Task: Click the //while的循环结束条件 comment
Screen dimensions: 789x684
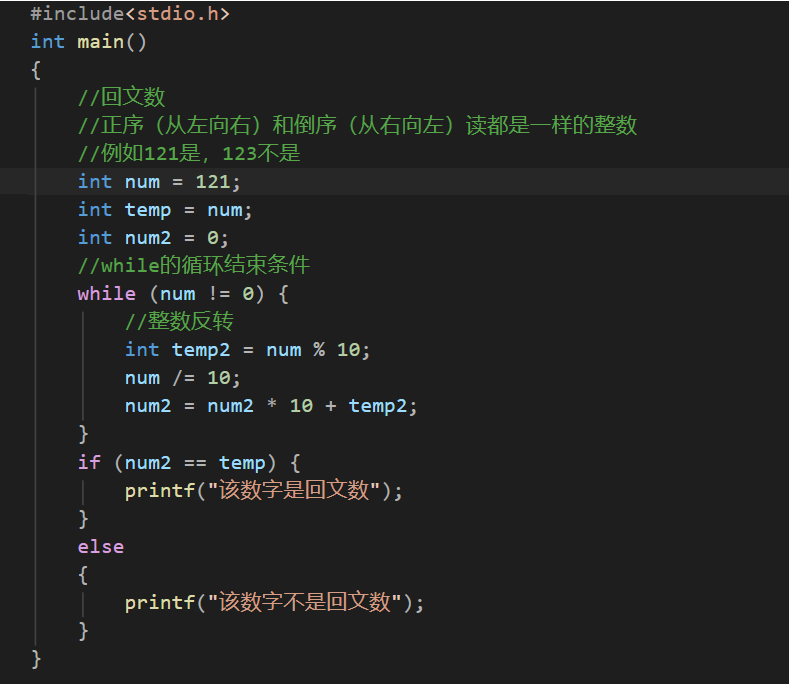Action: (194, 265)
